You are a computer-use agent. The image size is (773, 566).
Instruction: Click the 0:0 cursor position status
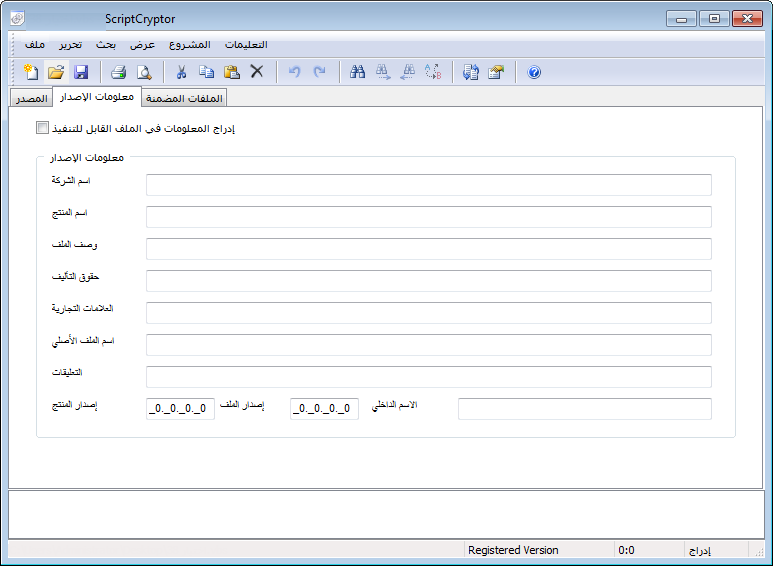[626, 550]
